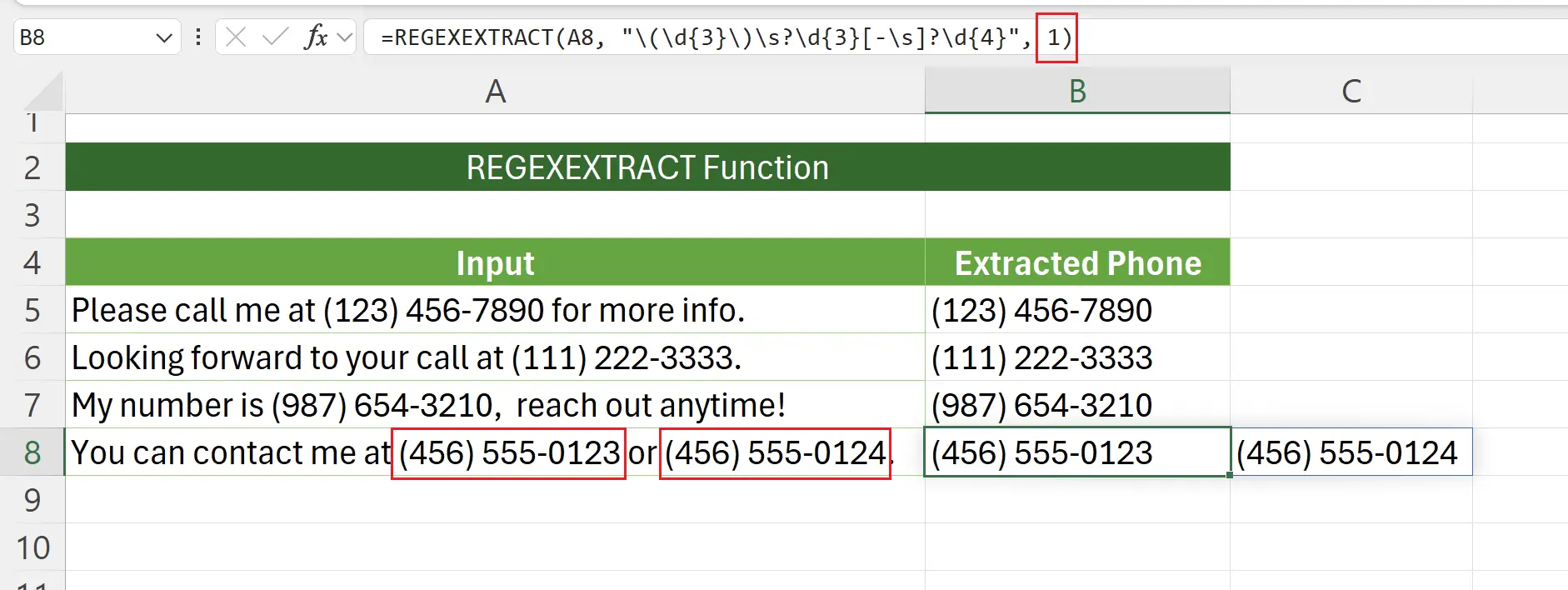Select cell 'My number is (987) 654-3210'
Screen dimensions: 1568x590
pos(495,405)
